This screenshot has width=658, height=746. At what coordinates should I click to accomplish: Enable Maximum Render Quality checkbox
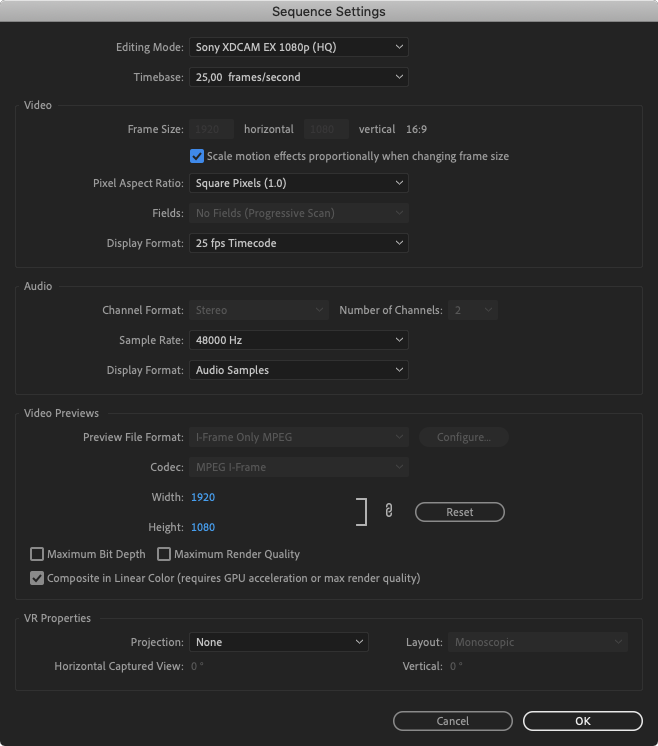(164, 554)
